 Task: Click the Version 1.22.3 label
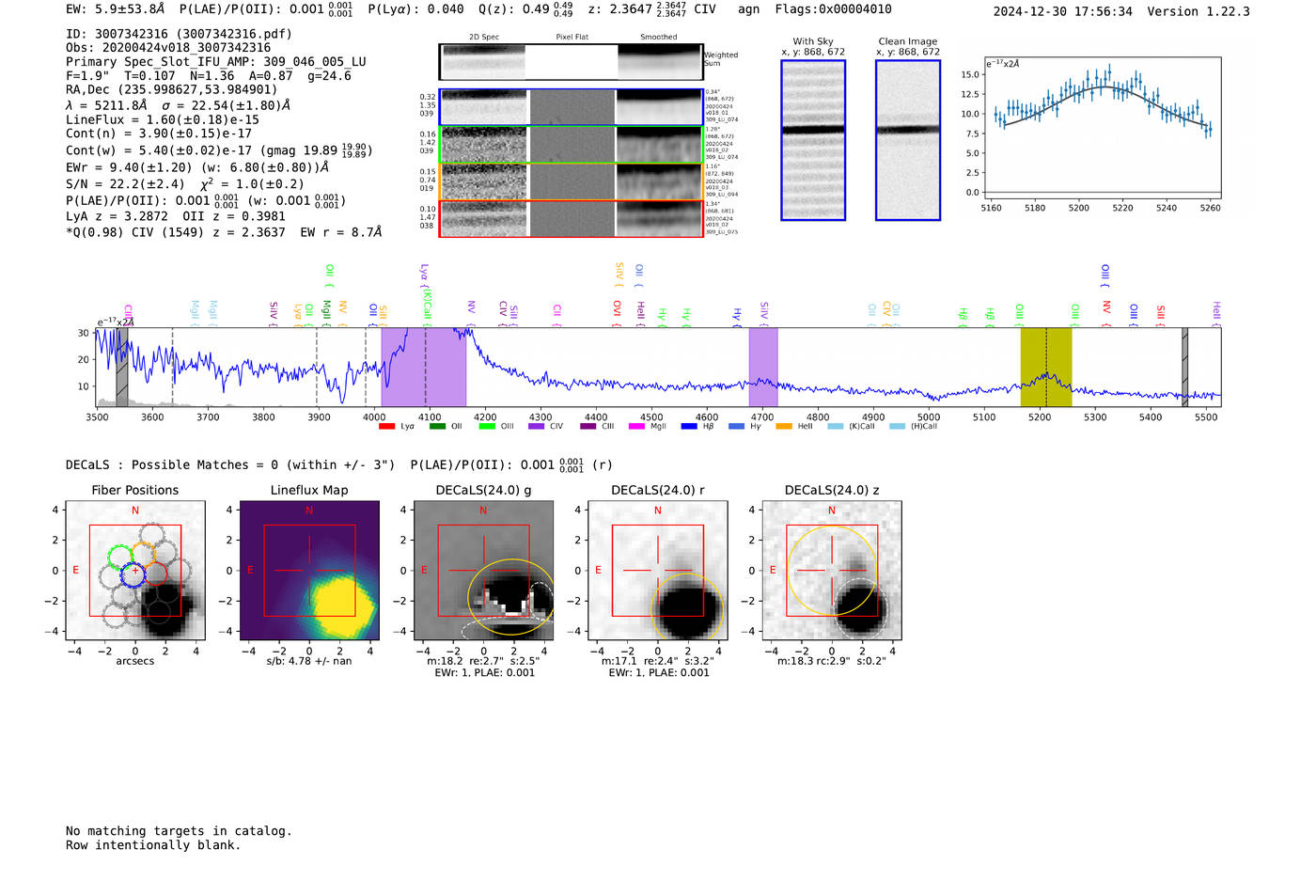(x=1198, y=12)
